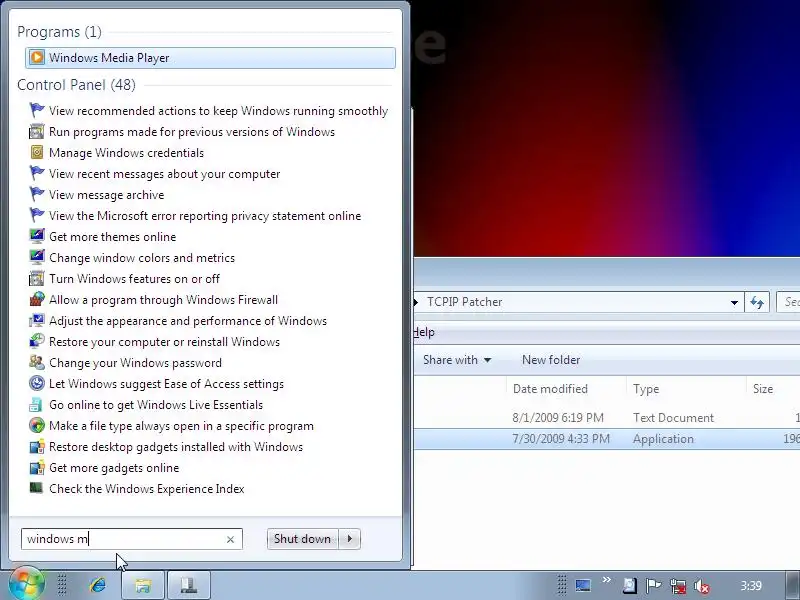Screen dimensions: 800x600
Task: Launch Internet Explorer from the taskbar
Action: (x=97, y=585)
